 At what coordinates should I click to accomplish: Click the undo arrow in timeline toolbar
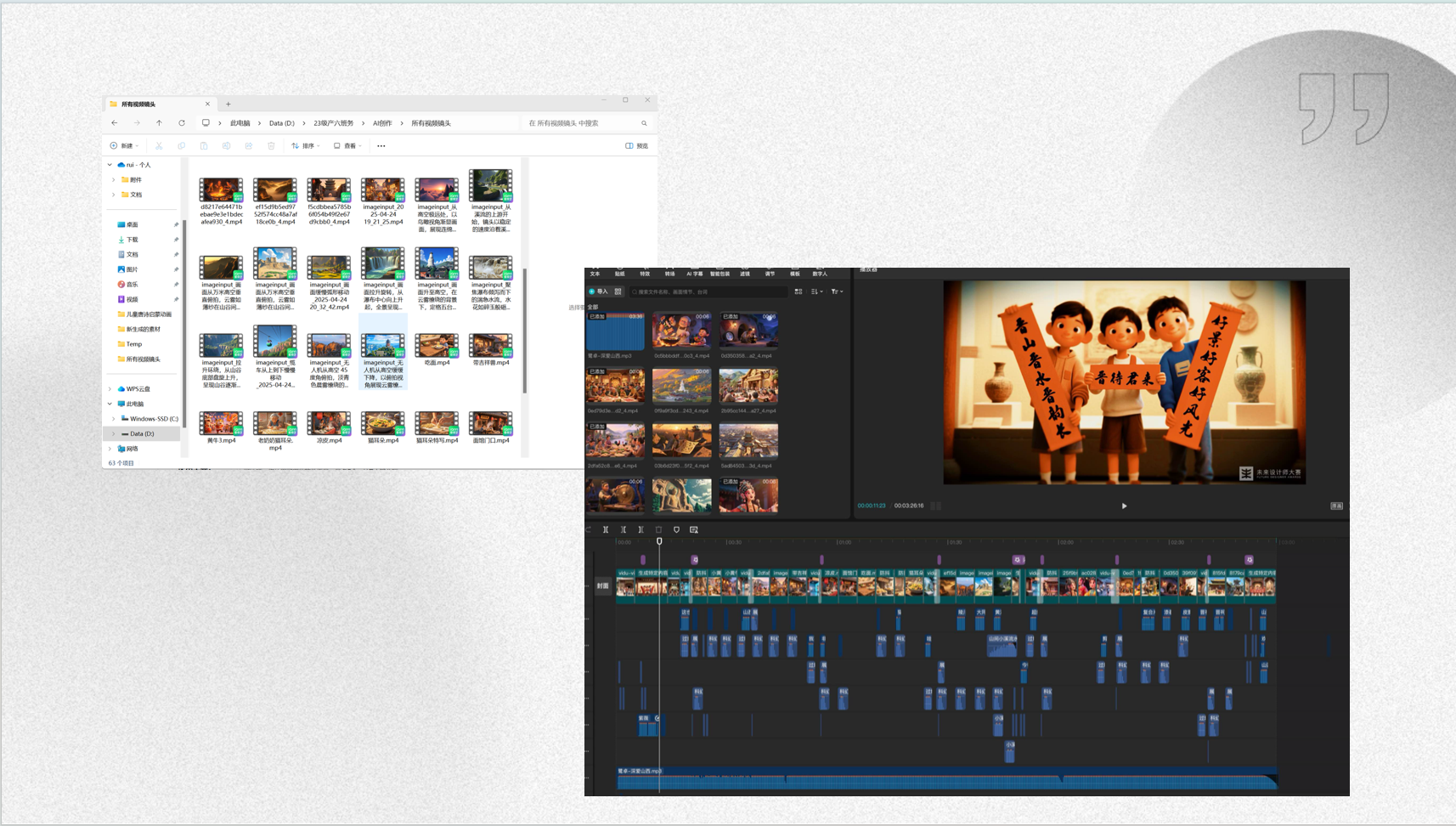588,529
